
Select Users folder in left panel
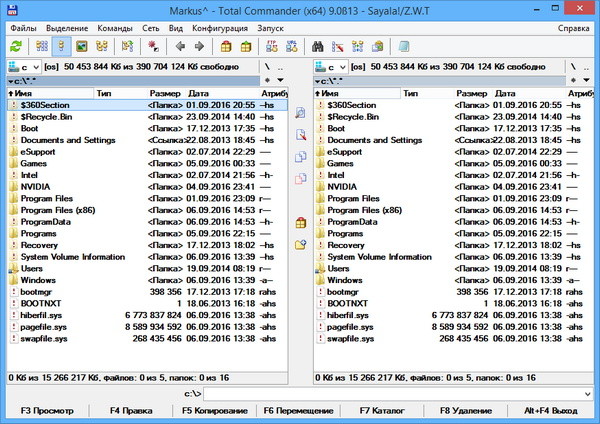coord(147,268)
